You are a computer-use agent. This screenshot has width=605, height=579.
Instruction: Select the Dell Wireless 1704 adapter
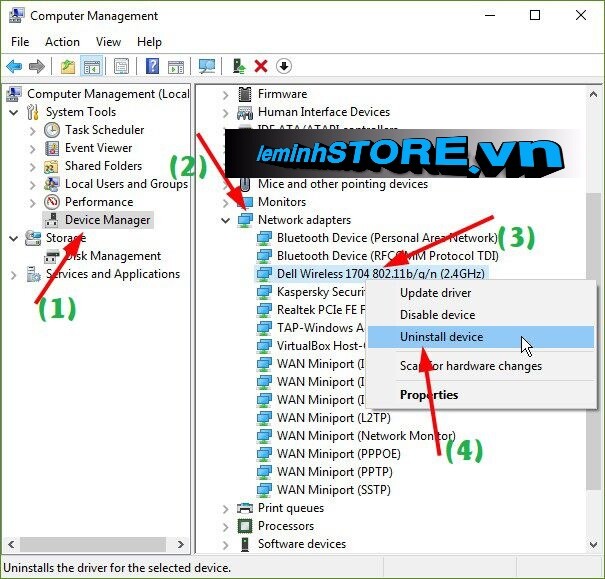[380, 274]
